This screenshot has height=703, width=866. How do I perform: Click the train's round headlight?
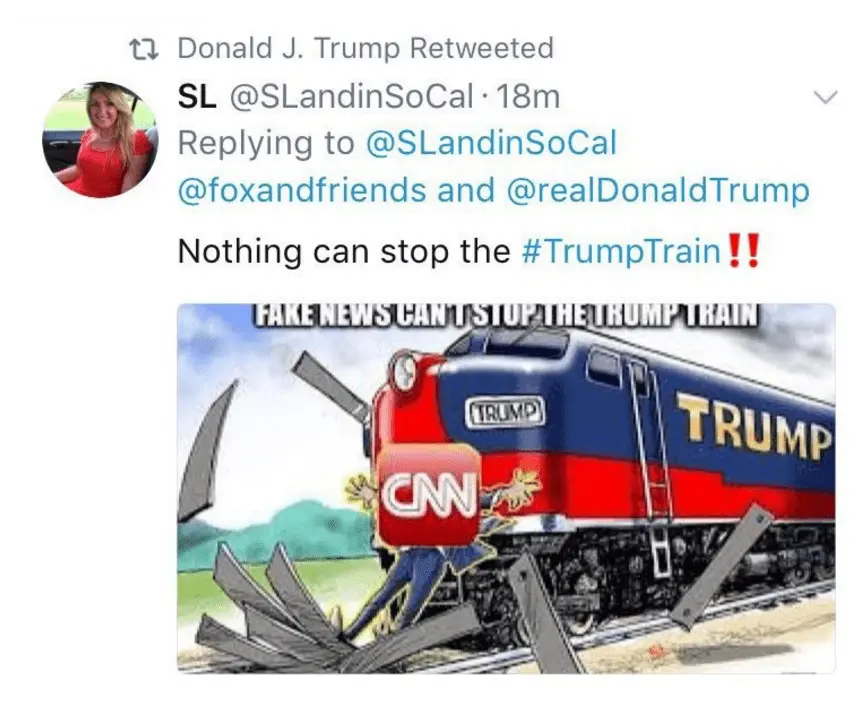click(404, 372)
